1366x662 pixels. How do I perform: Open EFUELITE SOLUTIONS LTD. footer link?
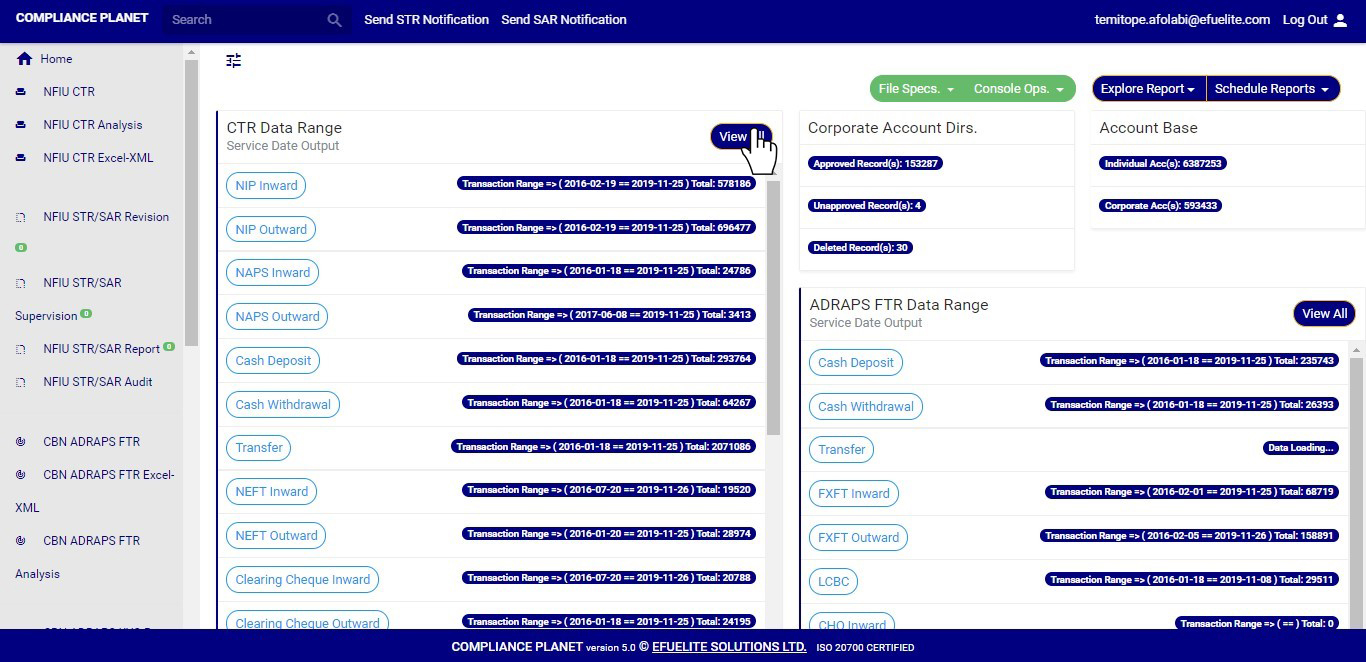[x=729, y=647]
